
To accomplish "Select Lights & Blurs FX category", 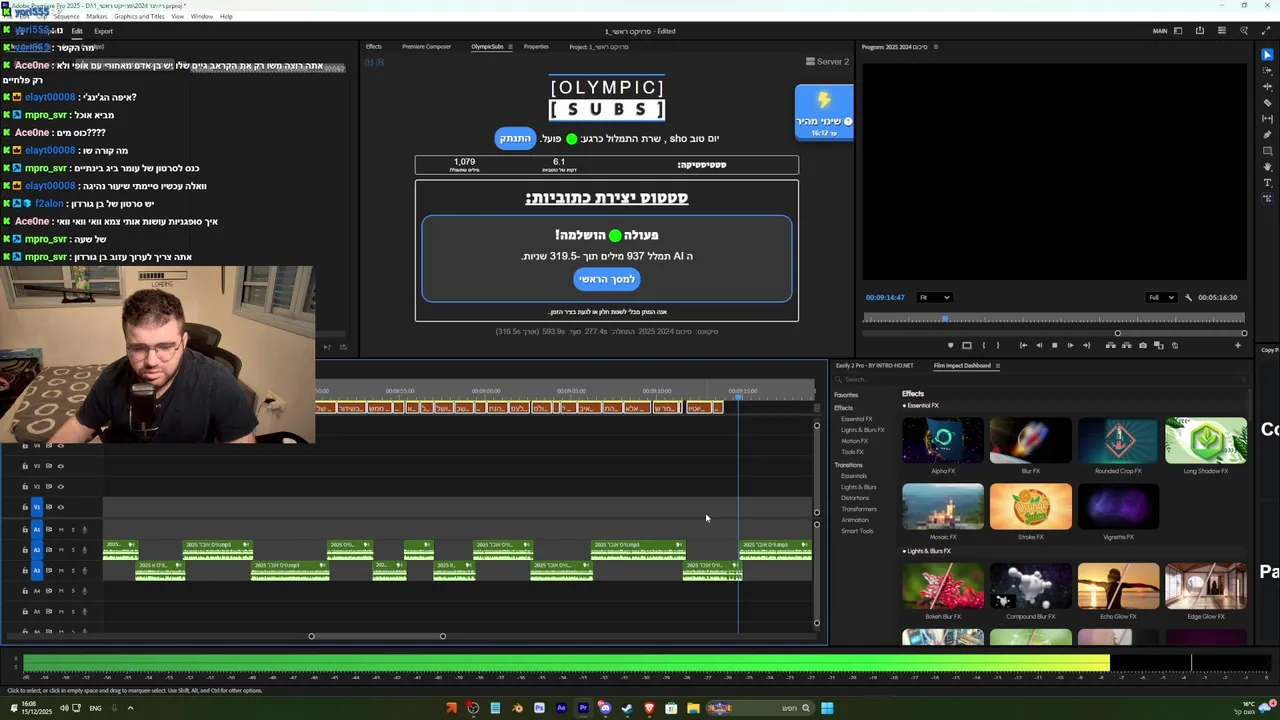I will 862,430.
